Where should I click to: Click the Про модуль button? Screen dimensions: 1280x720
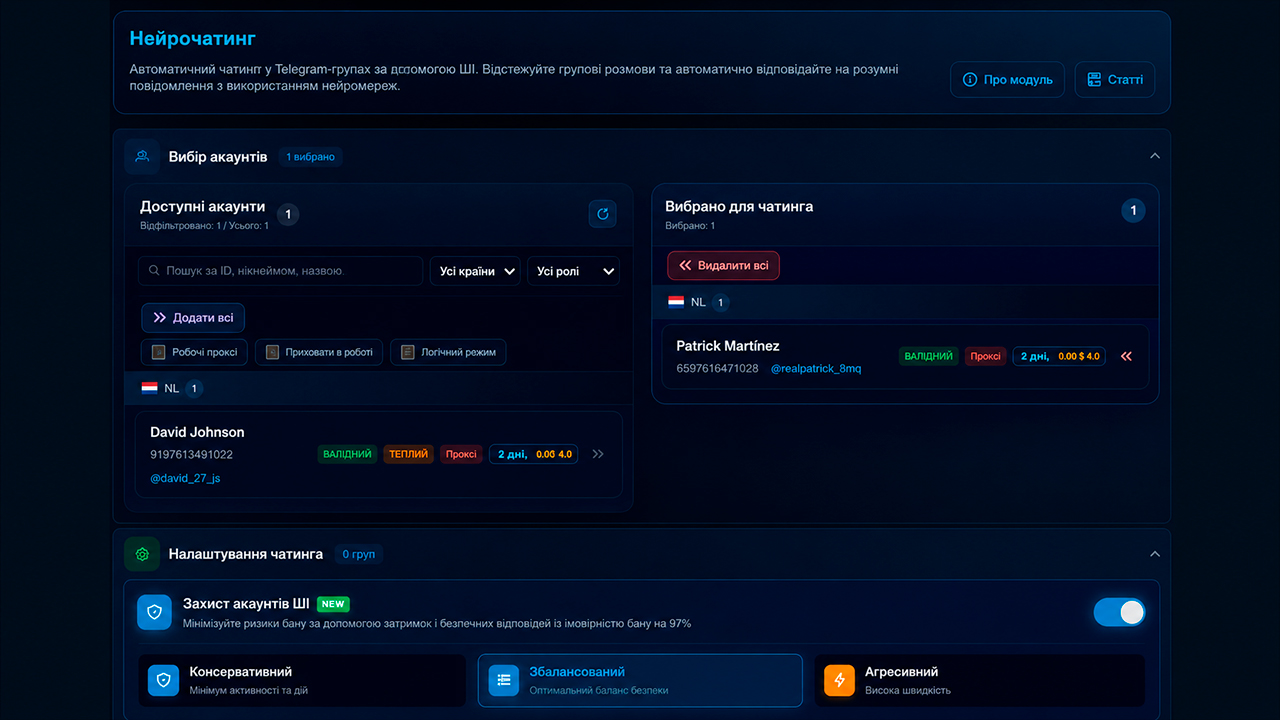point(1007,80)
